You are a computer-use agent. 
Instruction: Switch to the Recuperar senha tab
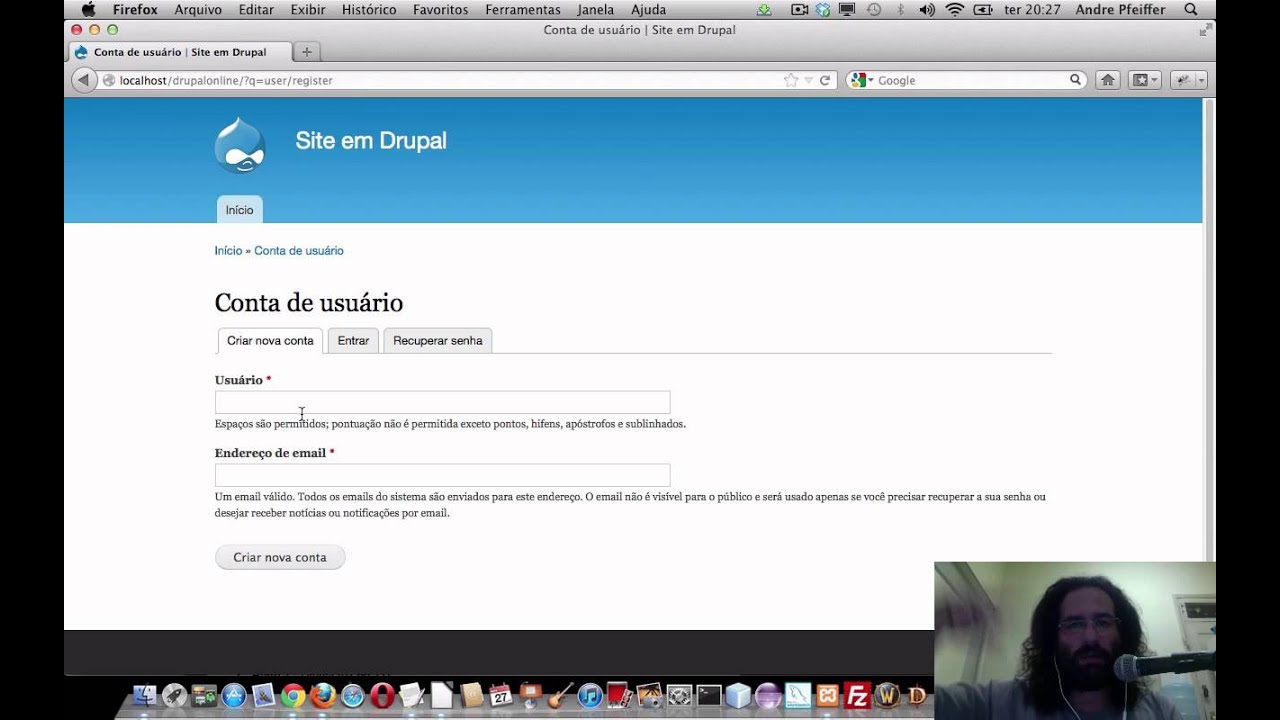[x=438, y=341]
